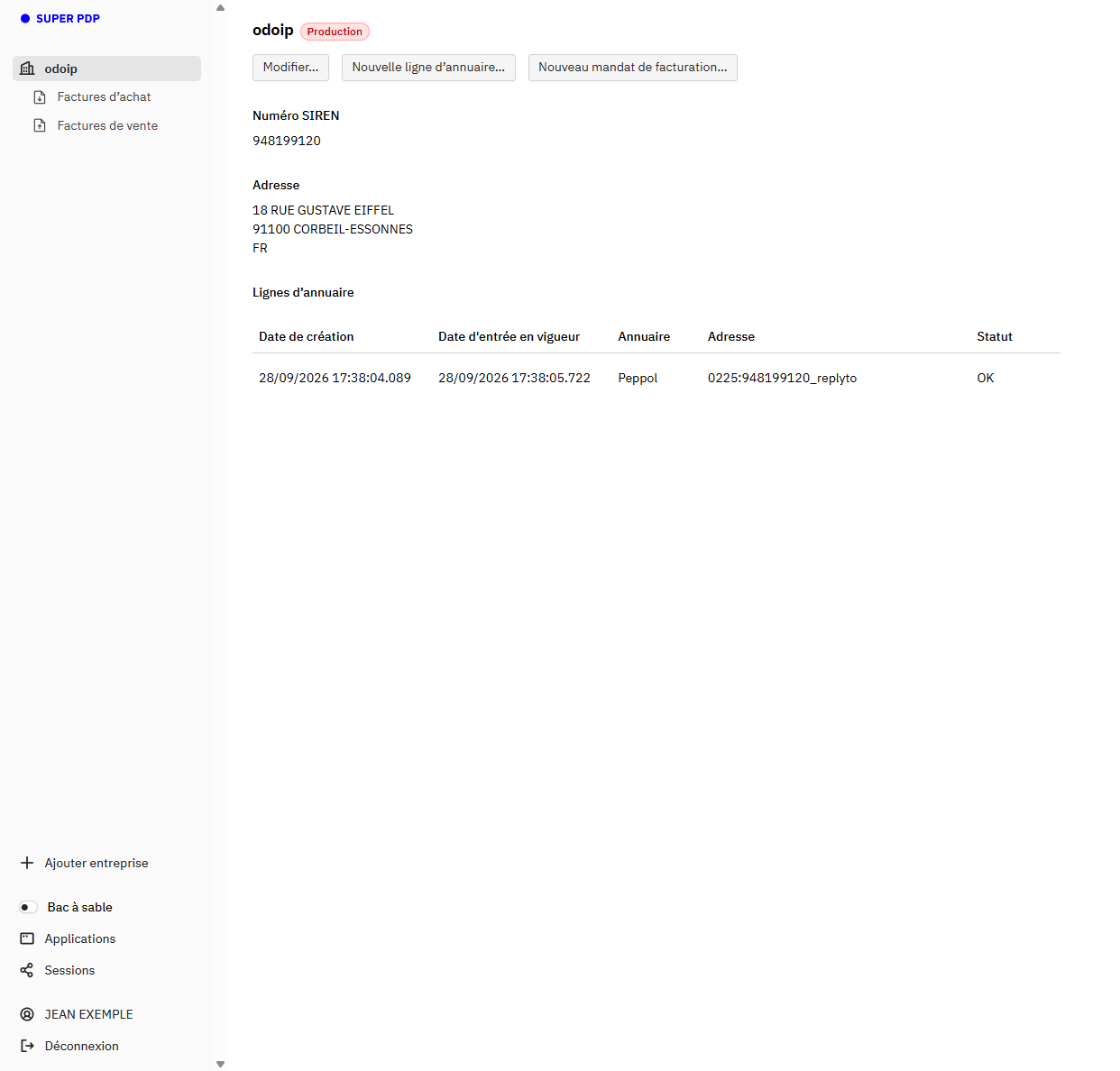The width and height of the screenshot is (1120, 1071).
Task: Open Factures d'achat
Action: [x=104, y=97]
